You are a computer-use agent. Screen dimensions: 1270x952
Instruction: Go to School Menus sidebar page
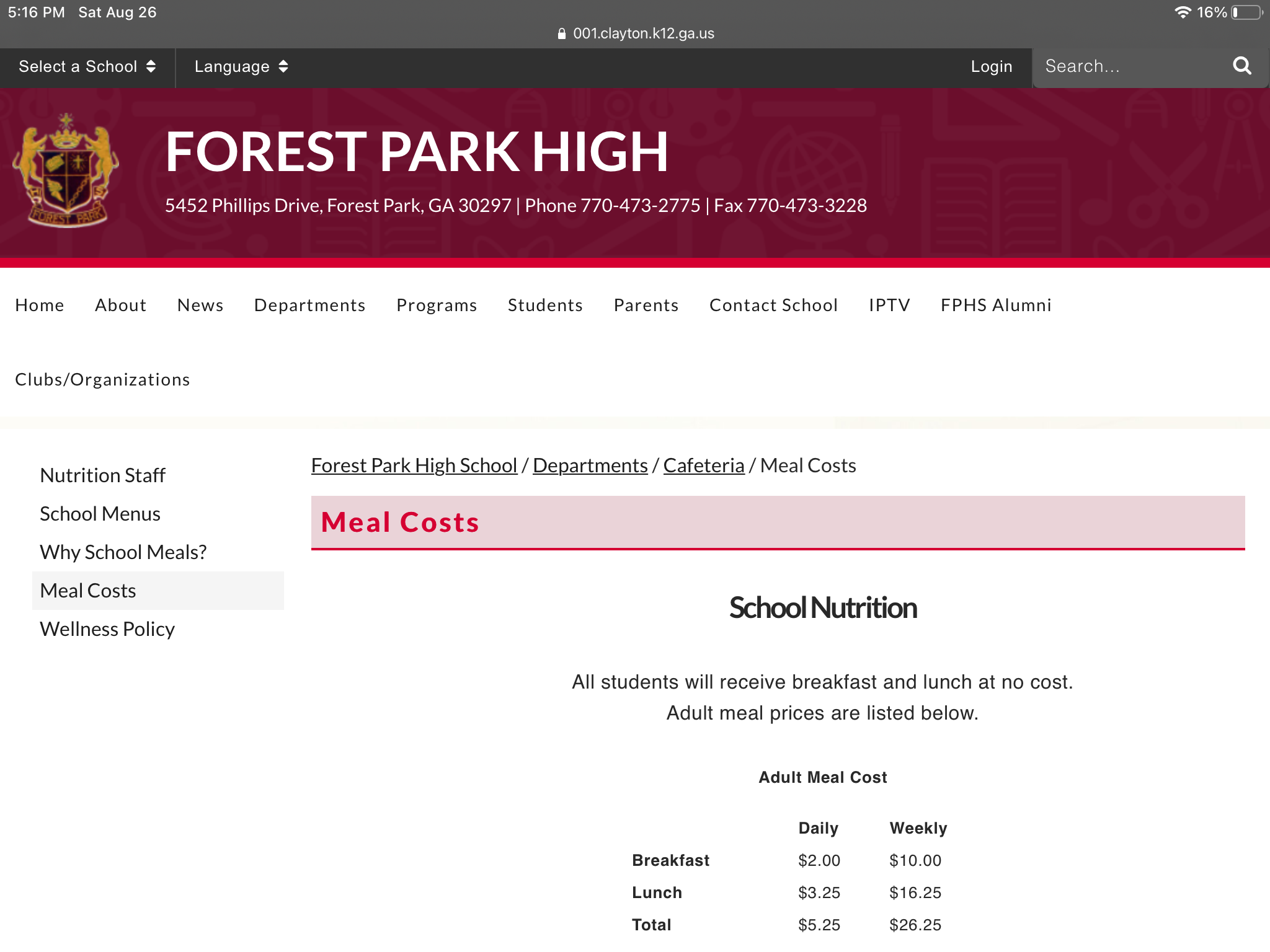100,514
